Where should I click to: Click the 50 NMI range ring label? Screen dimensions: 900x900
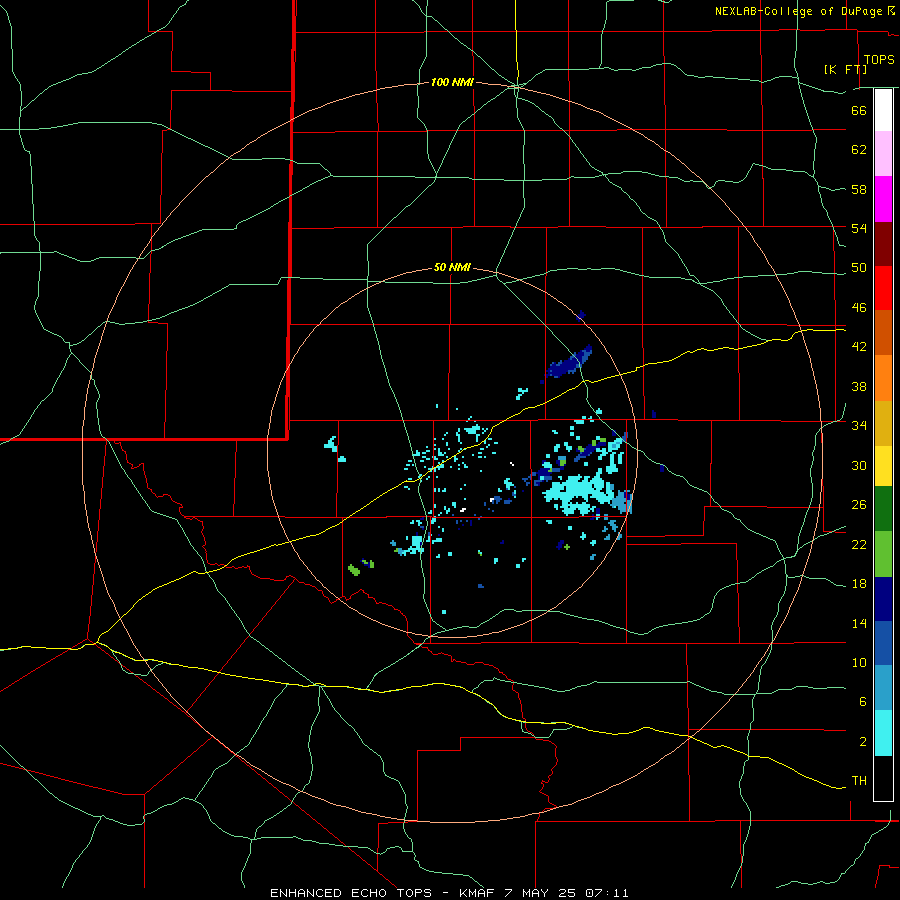coord(452,267)
